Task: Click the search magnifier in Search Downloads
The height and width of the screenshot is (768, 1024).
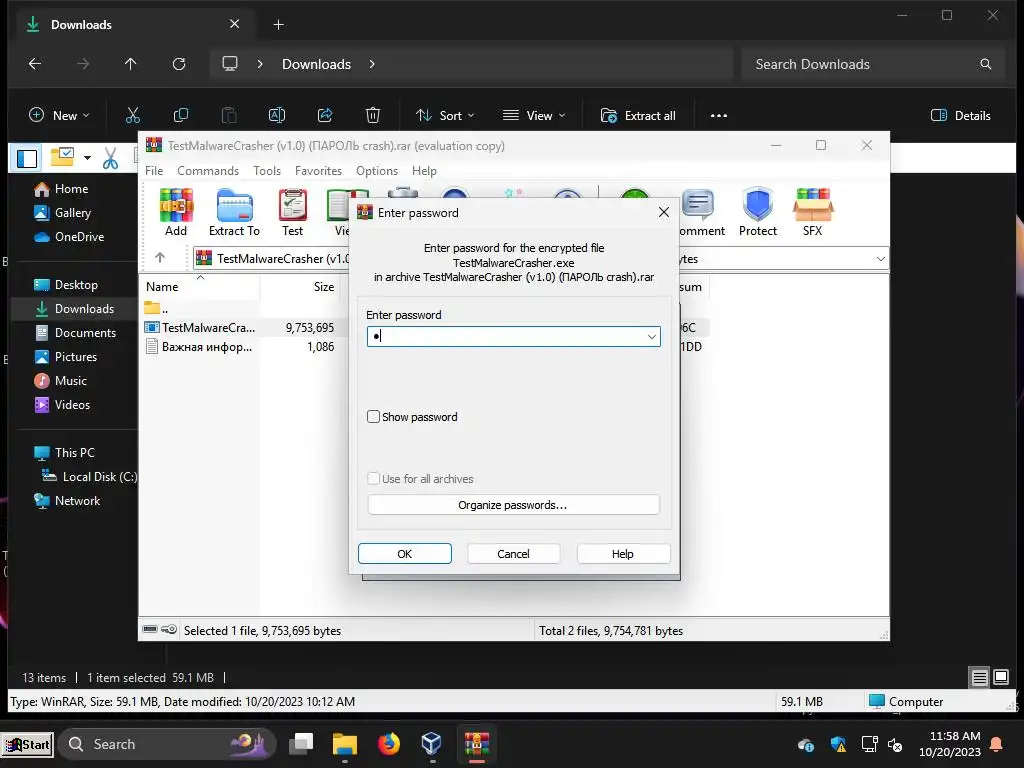Action: pos(985,64)
